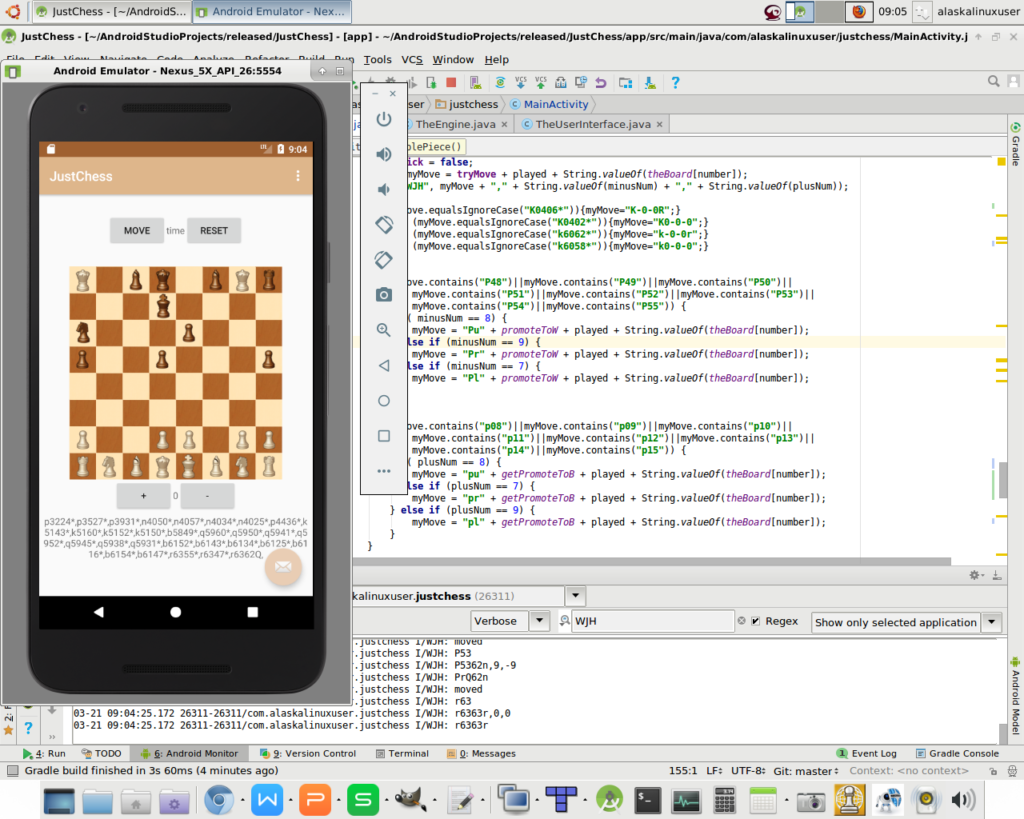The width and height of the screenshot is (1024, 819).
Task: Tap the RESET button in the app
Action: point(214,231)
